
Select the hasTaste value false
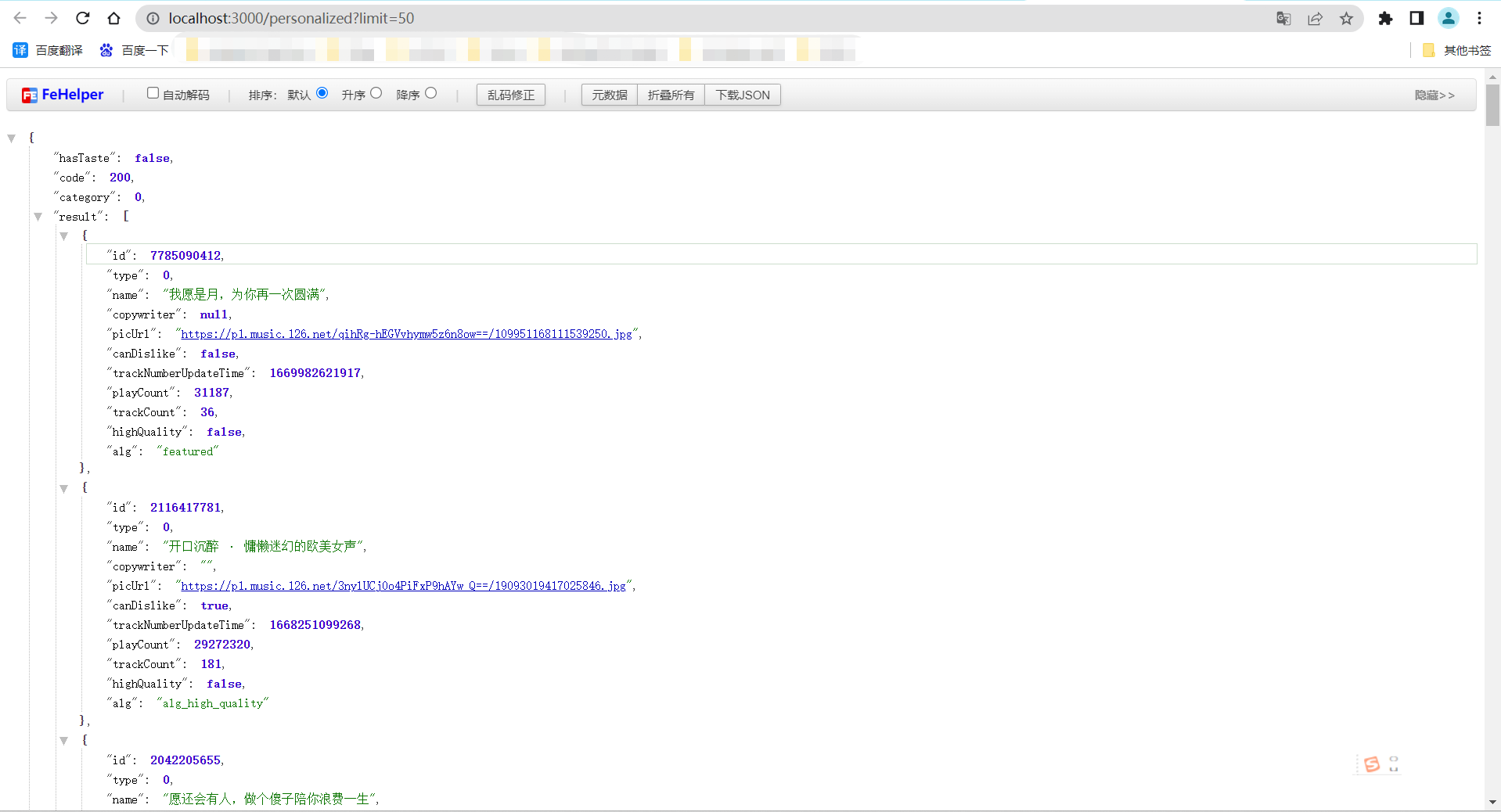[152, 158]
